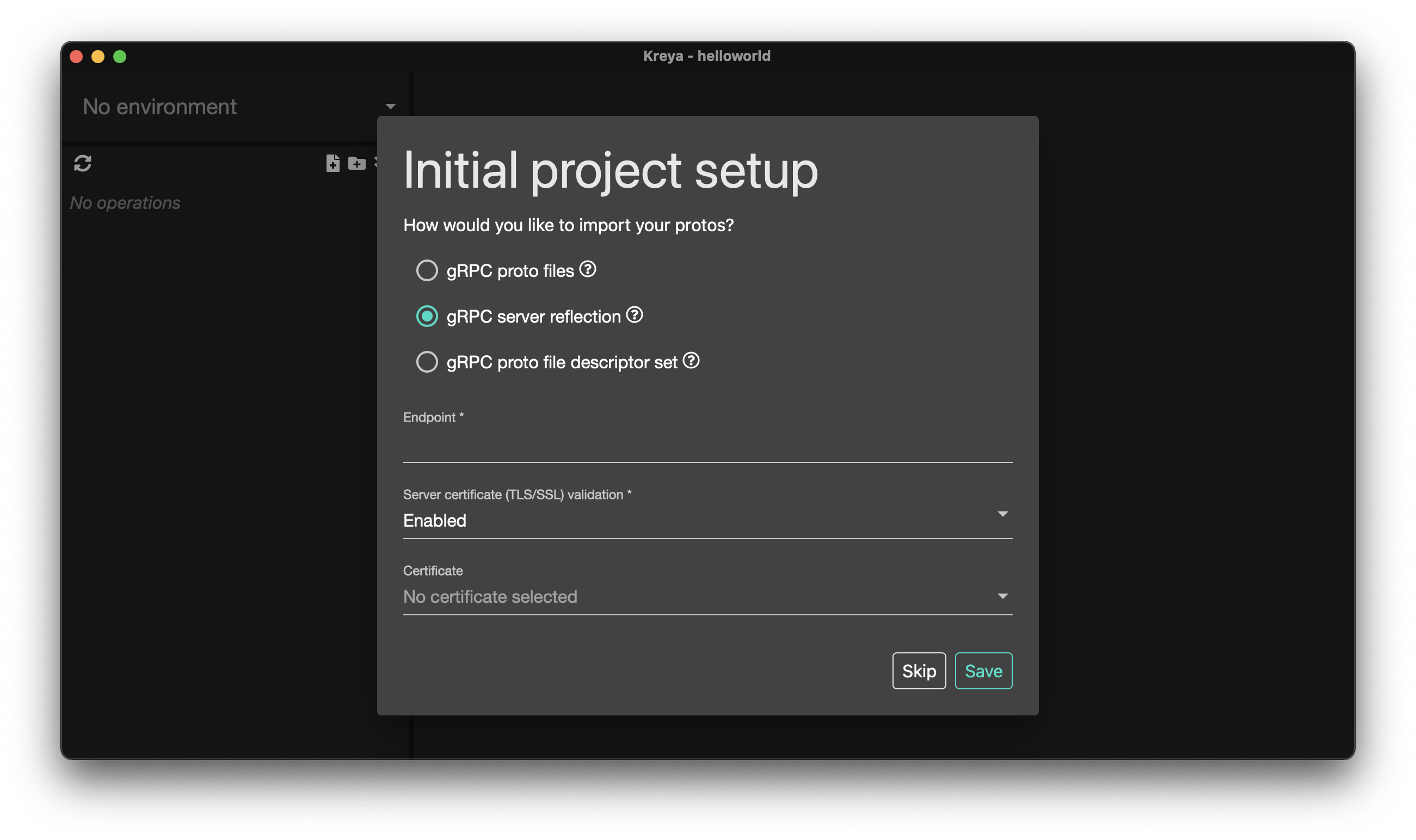The height and width of the screenshot is (840, 1416).
Task: Select the gRPC server reflection radio option
Action: (x=427, y=316)
